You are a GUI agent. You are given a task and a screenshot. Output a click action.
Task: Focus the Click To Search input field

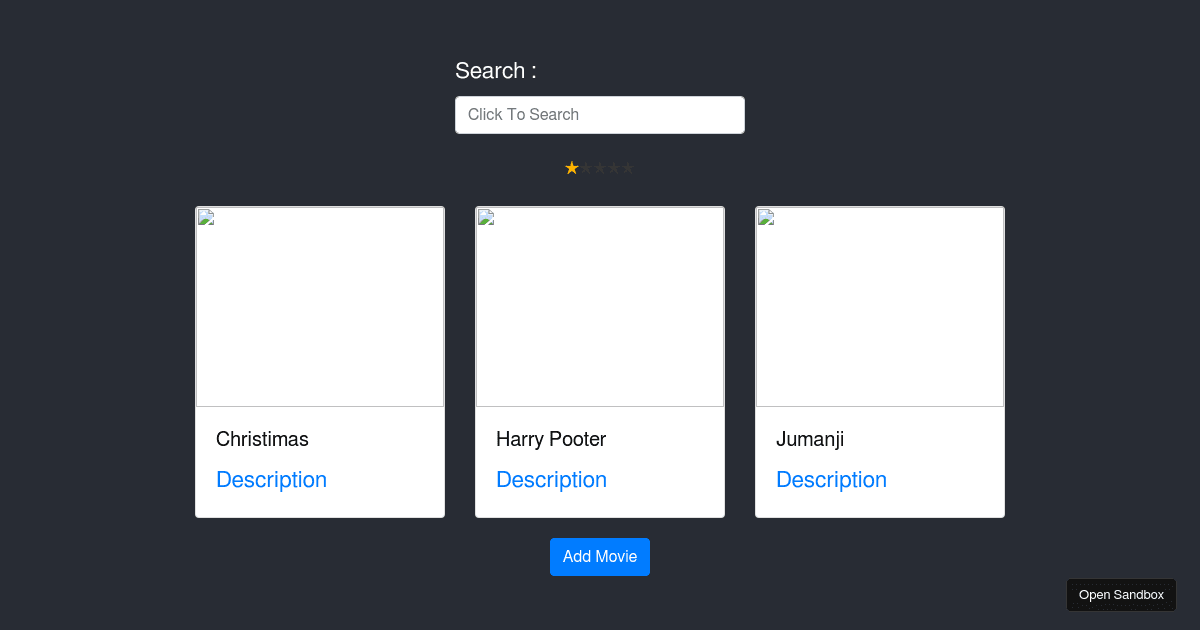coord(600,115)
